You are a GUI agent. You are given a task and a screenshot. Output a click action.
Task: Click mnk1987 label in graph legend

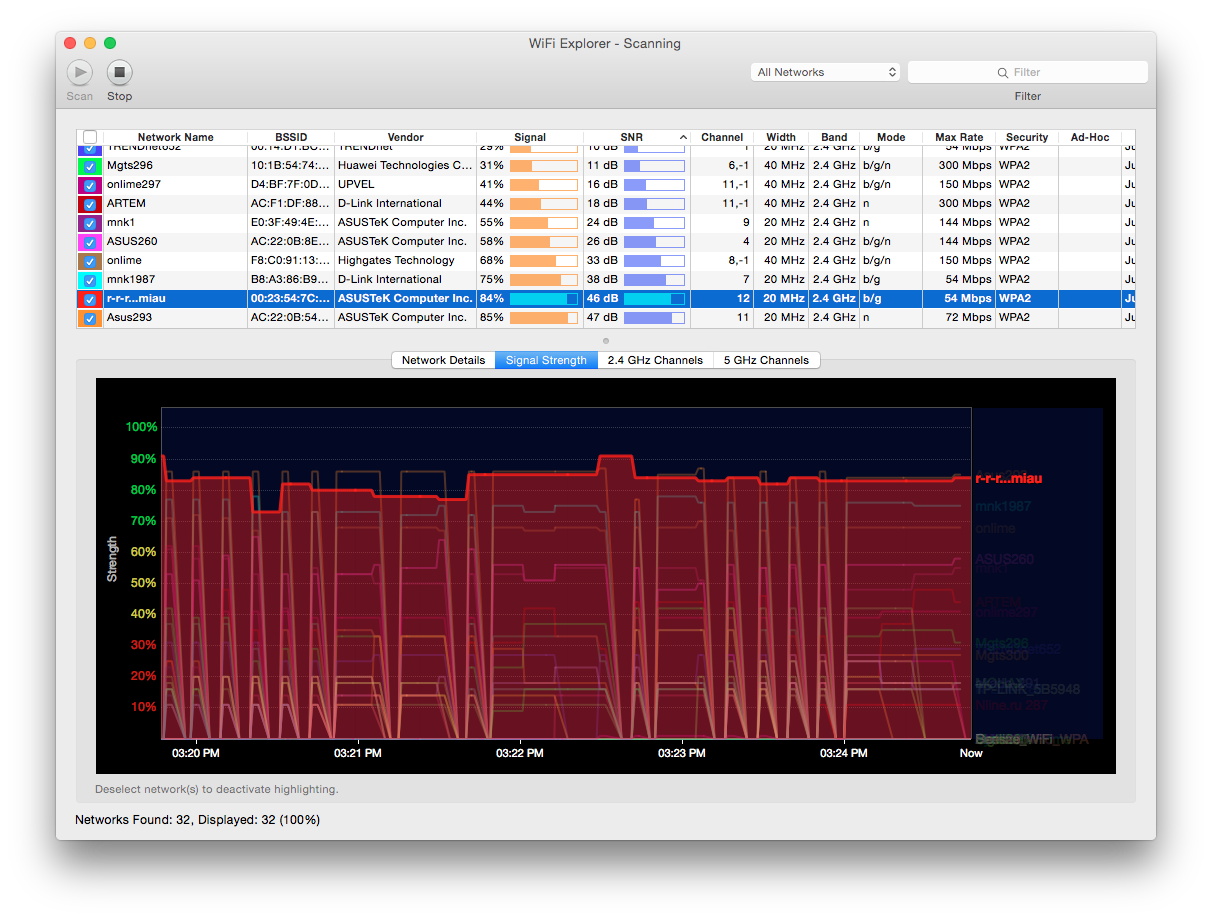tap(1003, 507)
